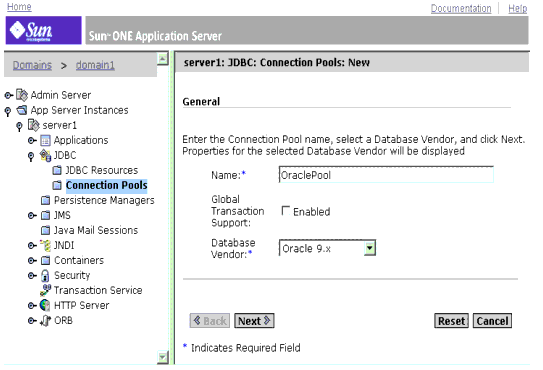Open Applications in the tree
This screenshot has height=370, width=543.
pyautogui.click(x=81, y=140)
